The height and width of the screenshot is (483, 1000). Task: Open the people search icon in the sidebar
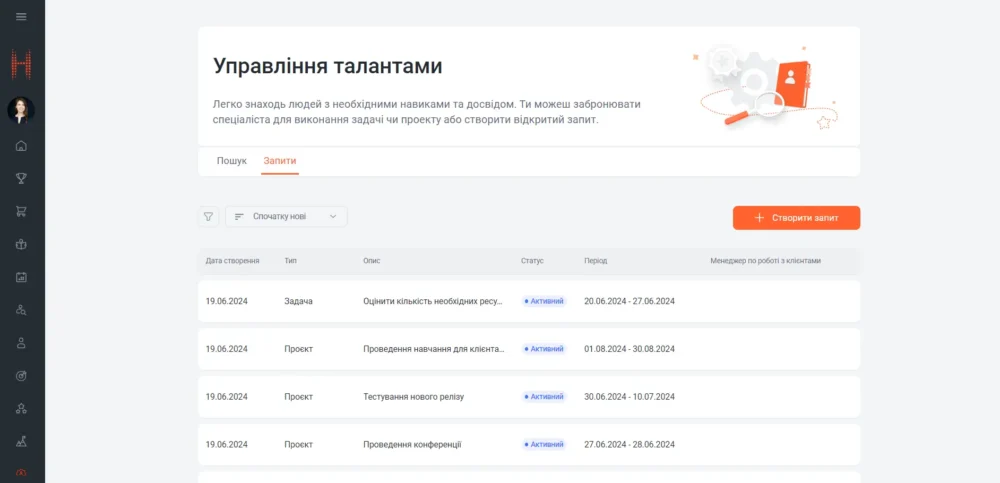click(x=22, y=310)
